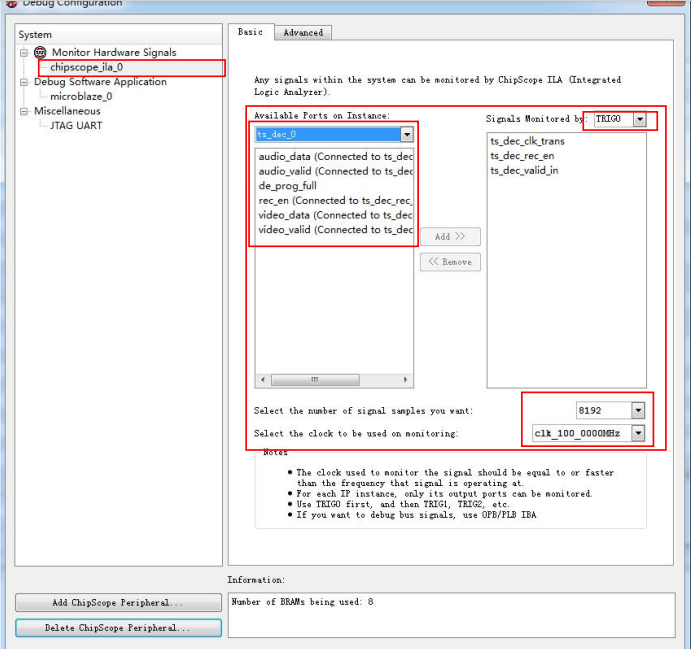Viewport: 692px width, 649px height.
Task: Switch to the Advanced tab
Action: pyautogui.click(x=303, y=32)
